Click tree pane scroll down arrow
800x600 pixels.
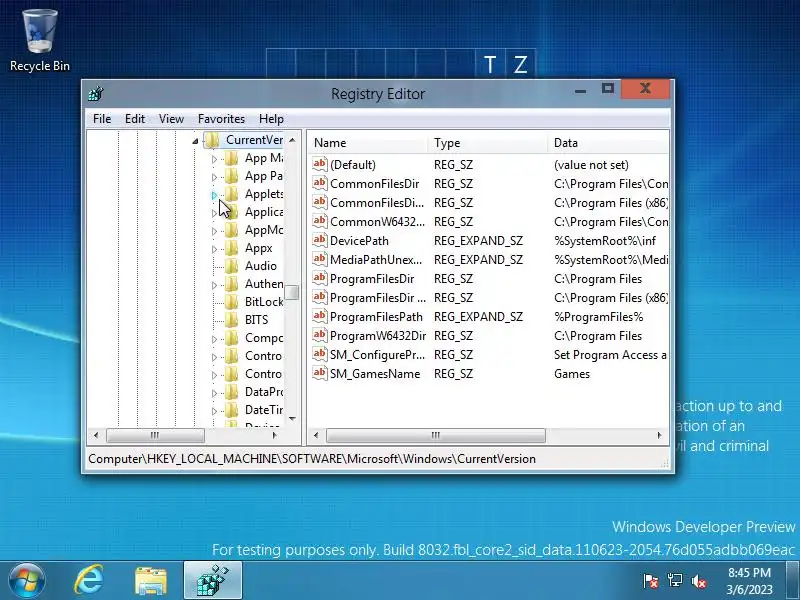point(292,419)
